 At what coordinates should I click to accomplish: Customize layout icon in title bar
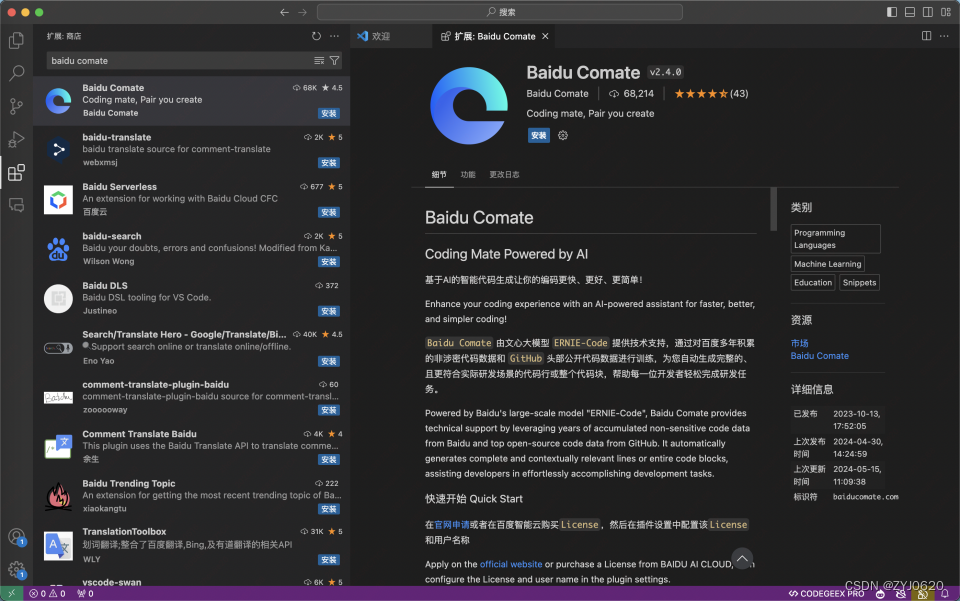click(x=946, y=12)
